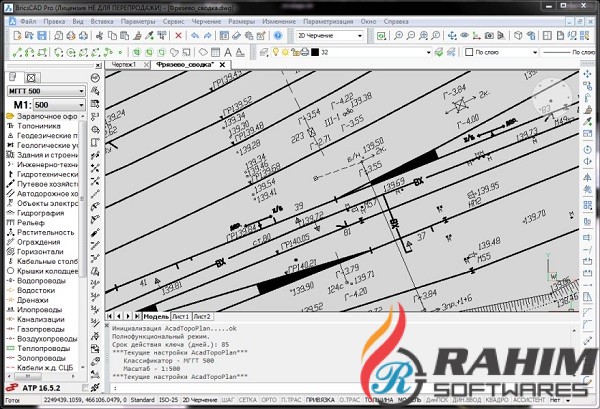Click the green check icon after layer list
The height and width of the screenshot is (409, 600).
pyautogui.click(x=439, y=52)
